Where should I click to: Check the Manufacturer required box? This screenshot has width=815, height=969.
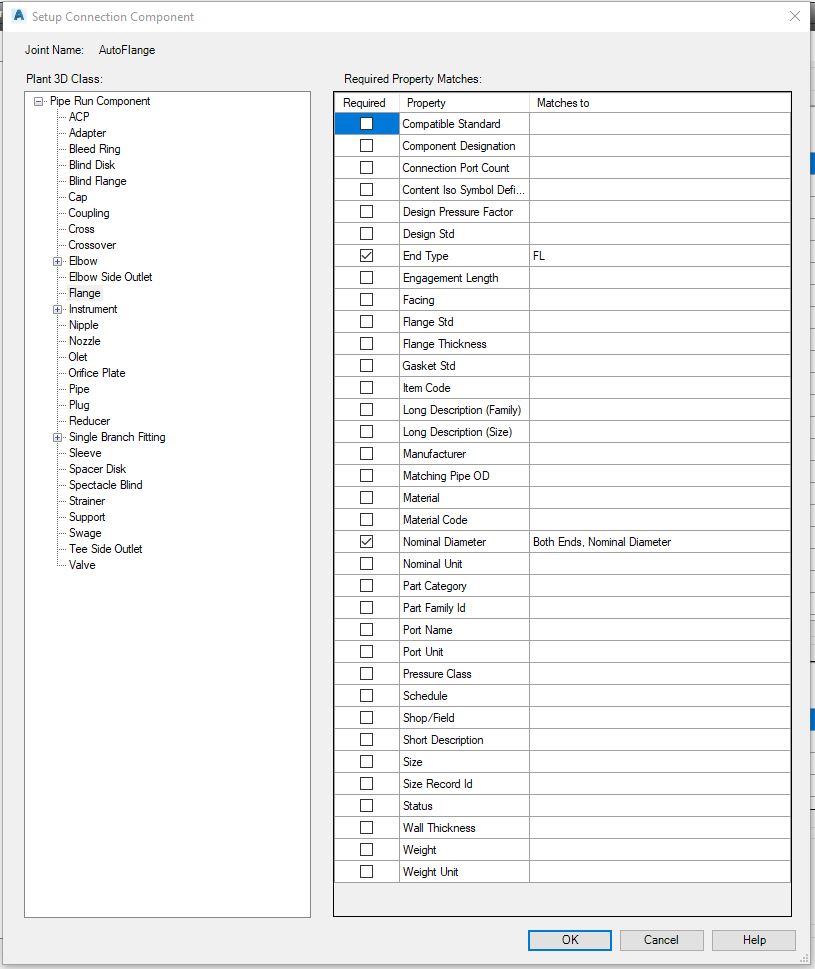tap(366, 454)
